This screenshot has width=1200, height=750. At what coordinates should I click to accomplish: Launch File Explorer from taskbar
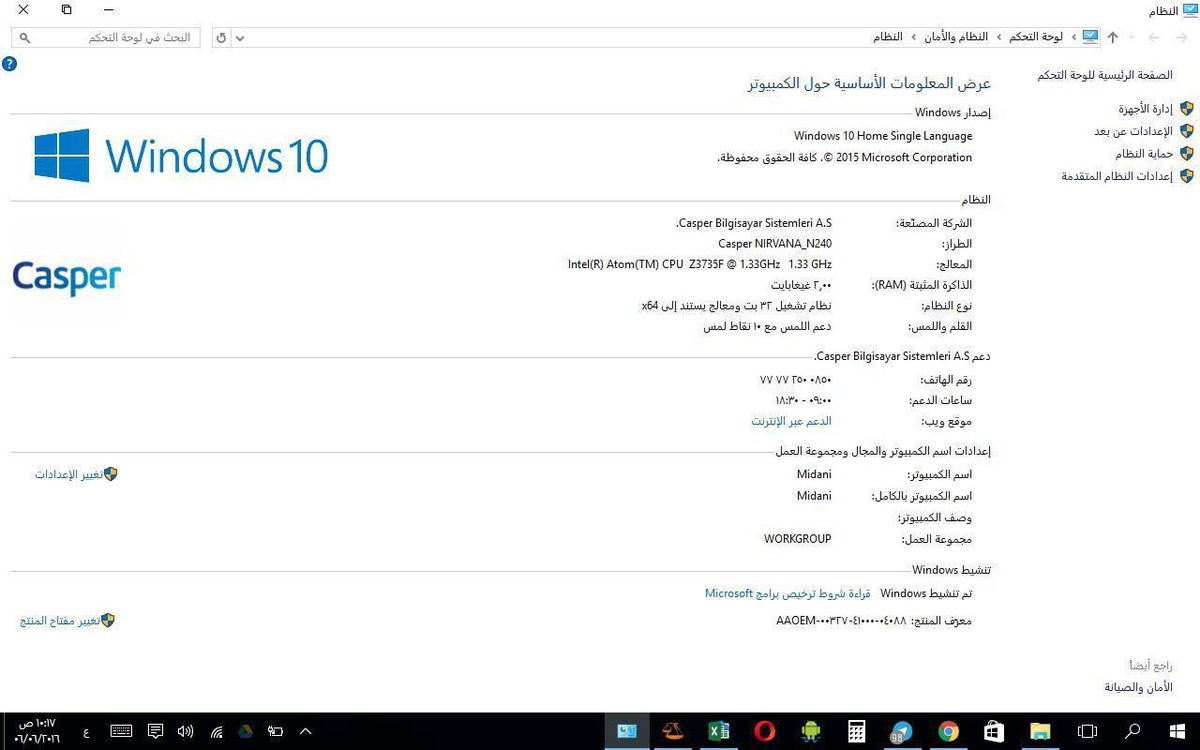pos(1040,731)
